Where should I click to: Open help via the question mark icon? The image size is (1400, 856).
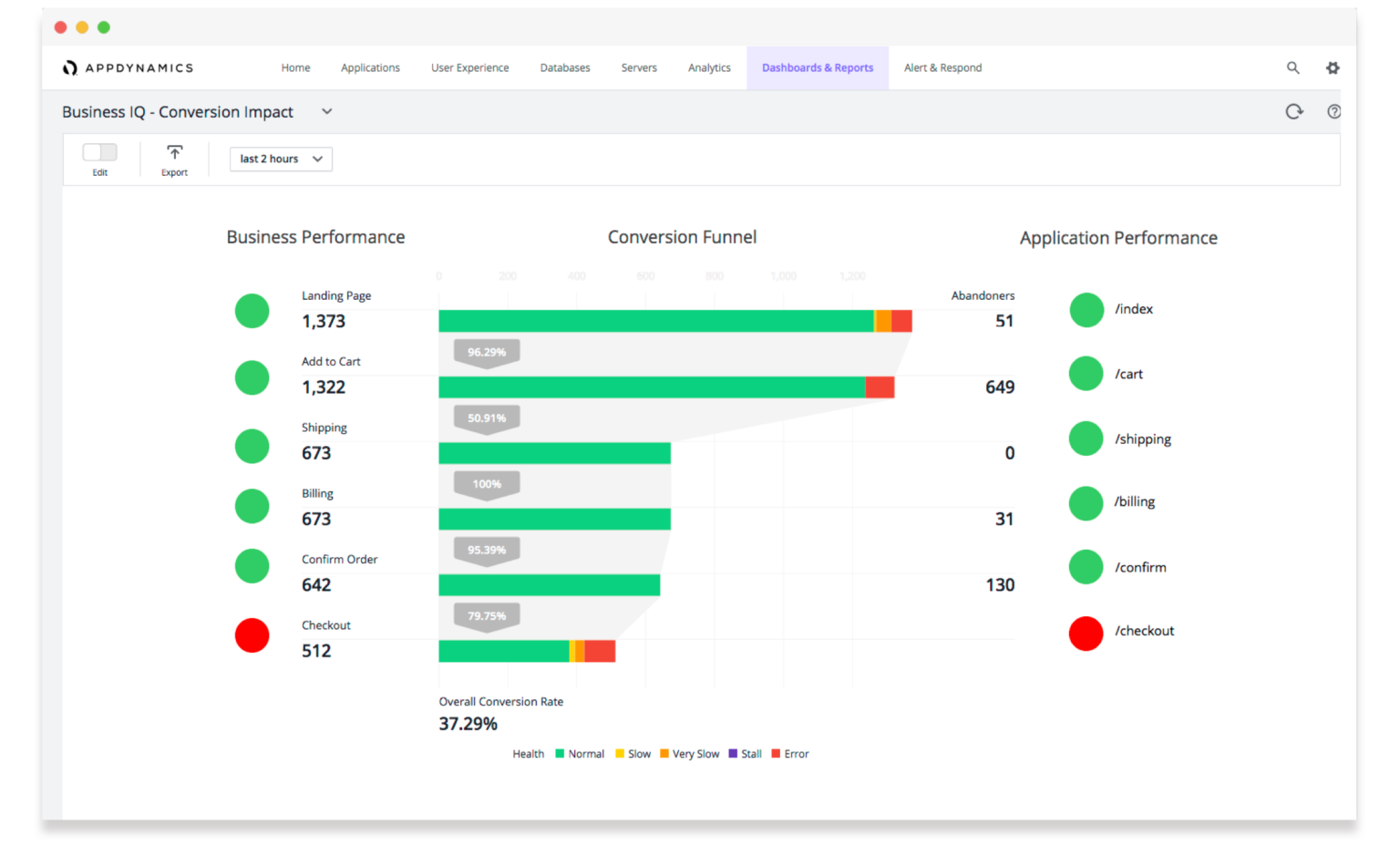[x=1333, y=111]
